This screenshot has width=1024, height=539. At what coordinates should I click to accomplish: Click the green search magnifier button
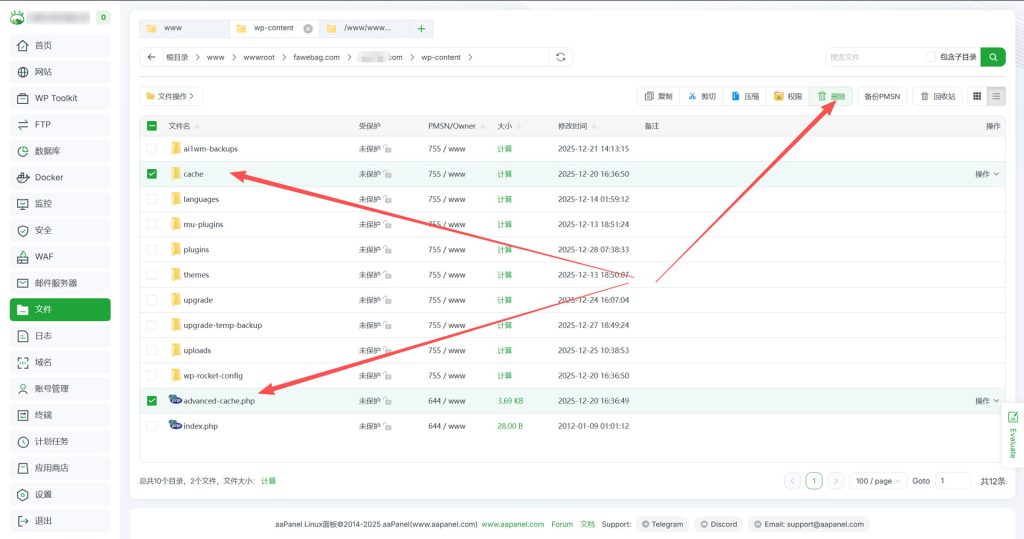click(x=992, y=57)
